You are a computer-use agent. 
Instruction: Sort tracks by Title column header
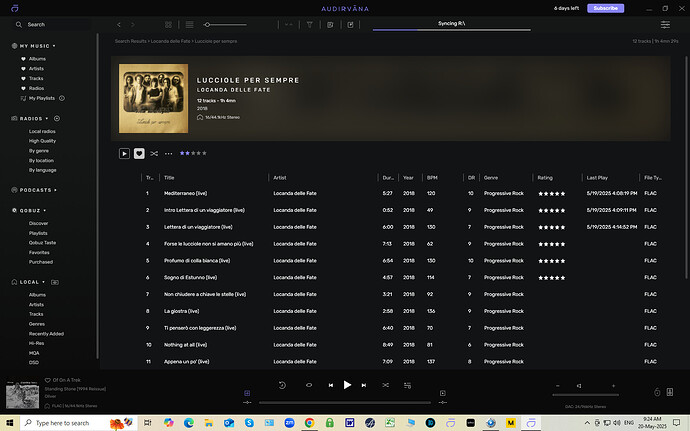click(169, 178)
